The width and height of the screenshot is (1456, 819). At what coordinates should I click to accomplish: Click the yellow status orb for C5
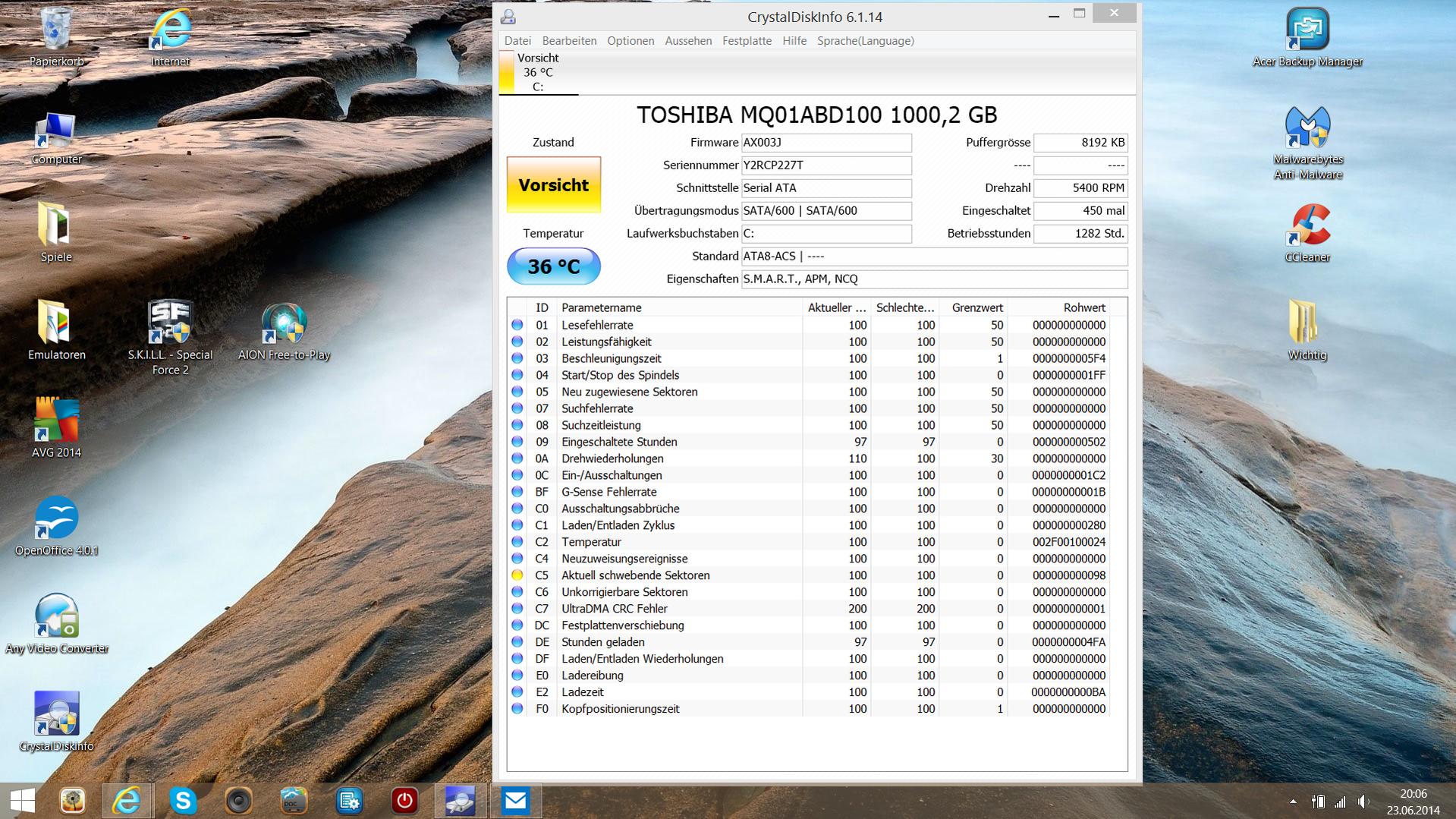point(517,575)
